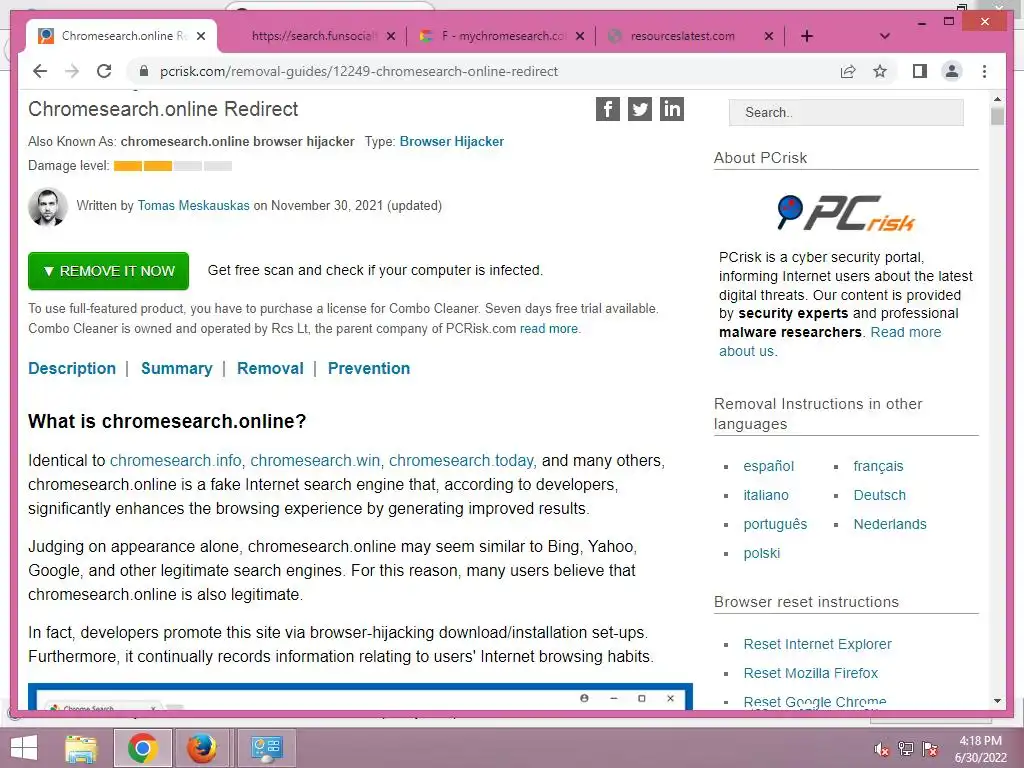Click the browser forward arrow
The width and height of the screenshot is (1024, 768).
pos(72,71)
